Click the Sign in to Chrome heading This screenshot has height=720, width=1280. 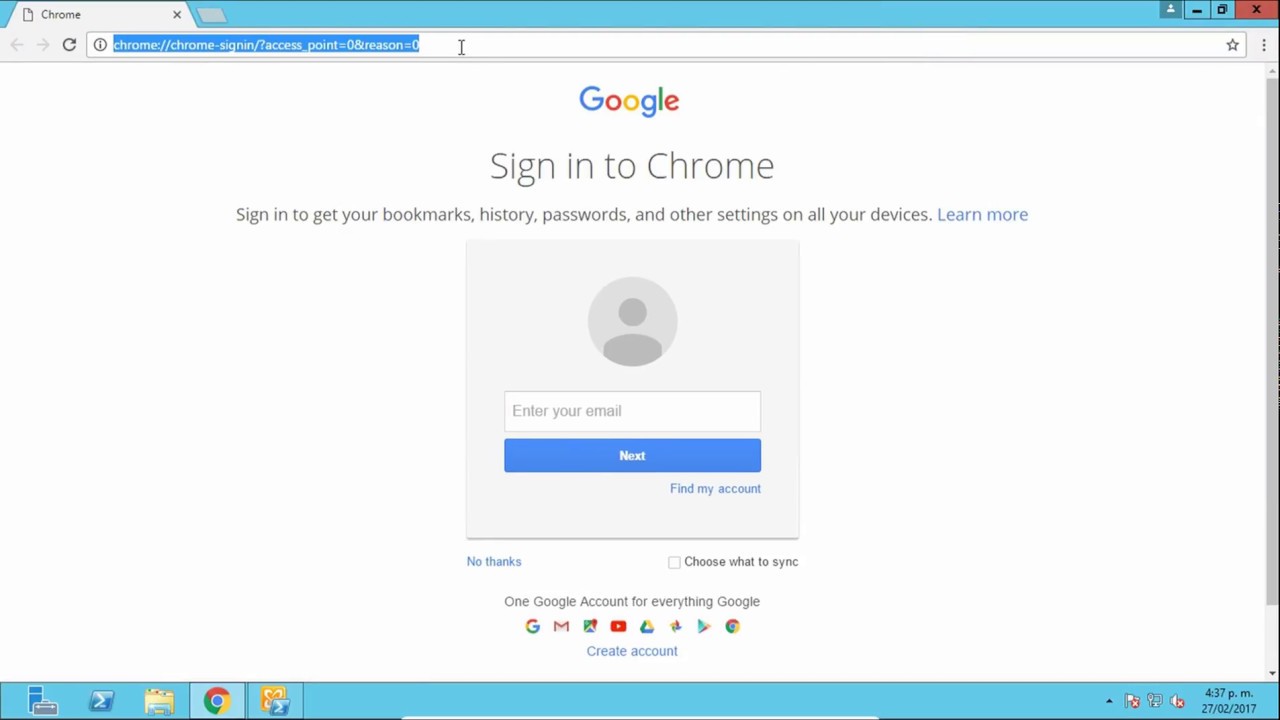(x=632, y=166)
